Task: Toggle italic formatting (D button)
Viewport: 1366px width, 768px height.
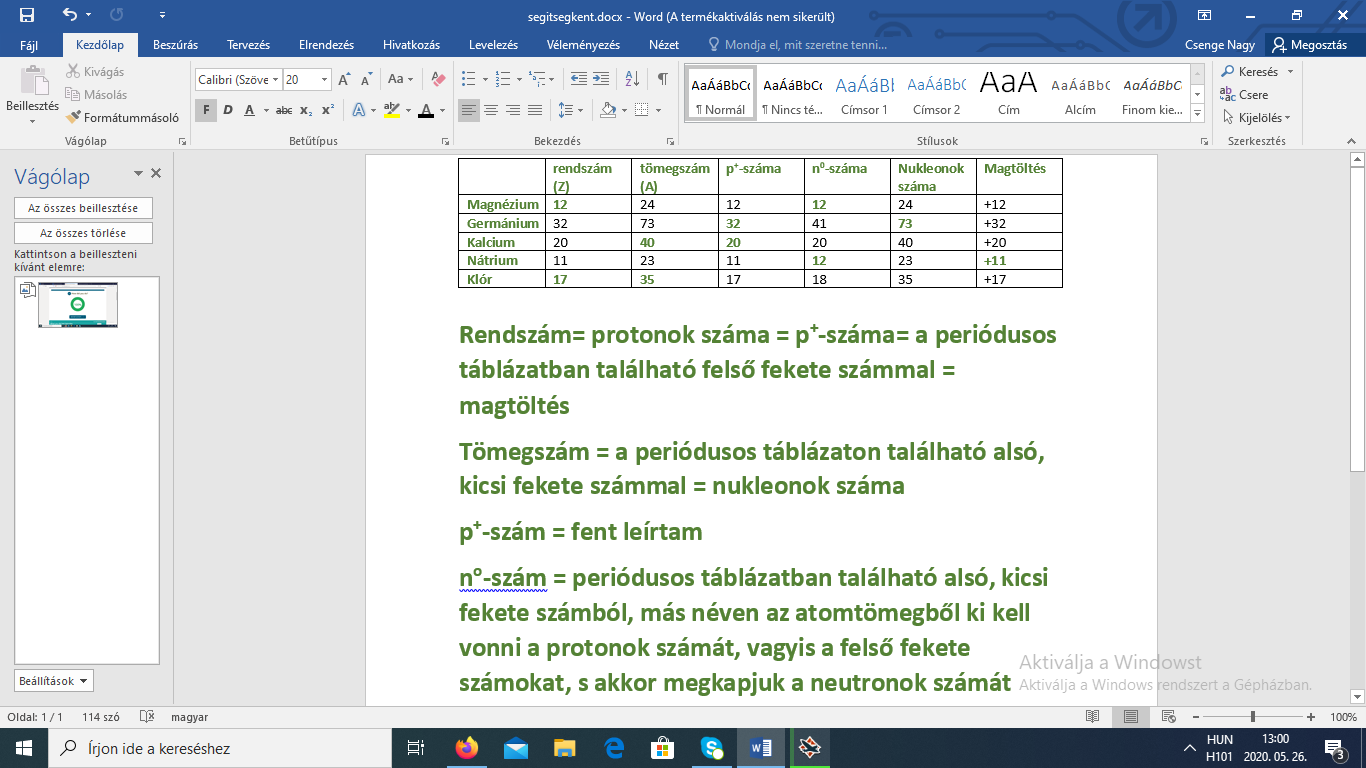Action: click(x=228, y=110)
